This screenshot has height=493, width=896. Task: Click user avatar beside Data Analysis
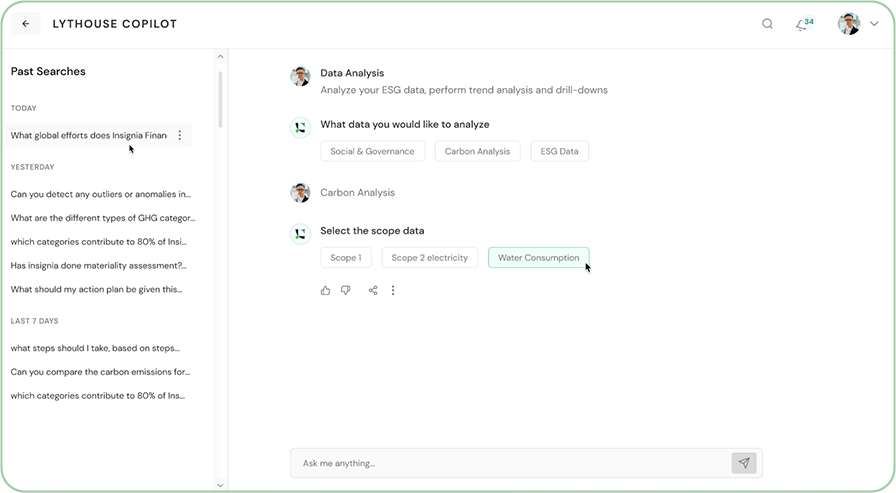[300, 76]
